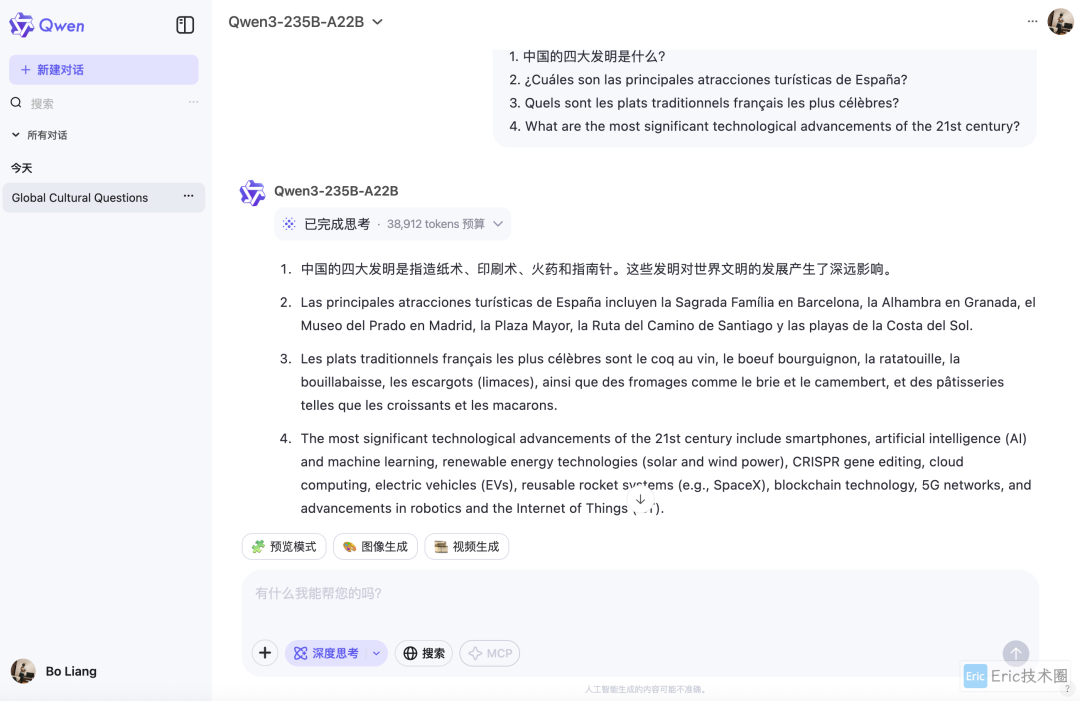Select 视频生成 video generation chip

click(x=467, y=546)
